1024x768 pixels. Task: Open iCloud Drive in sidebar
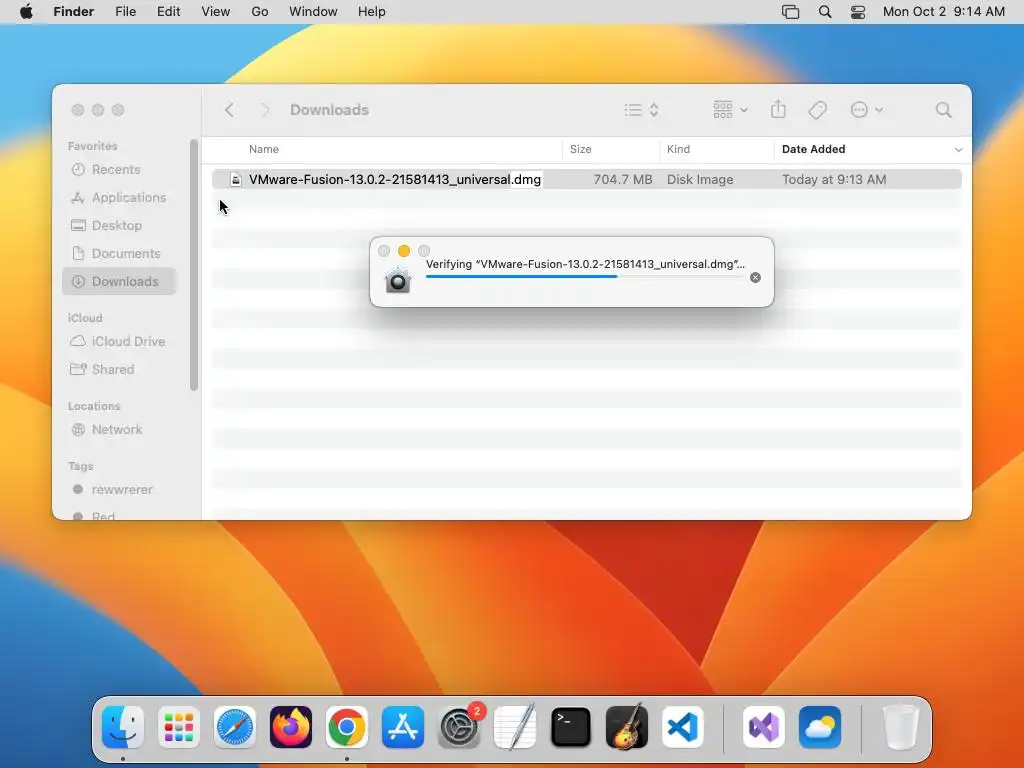119,342
